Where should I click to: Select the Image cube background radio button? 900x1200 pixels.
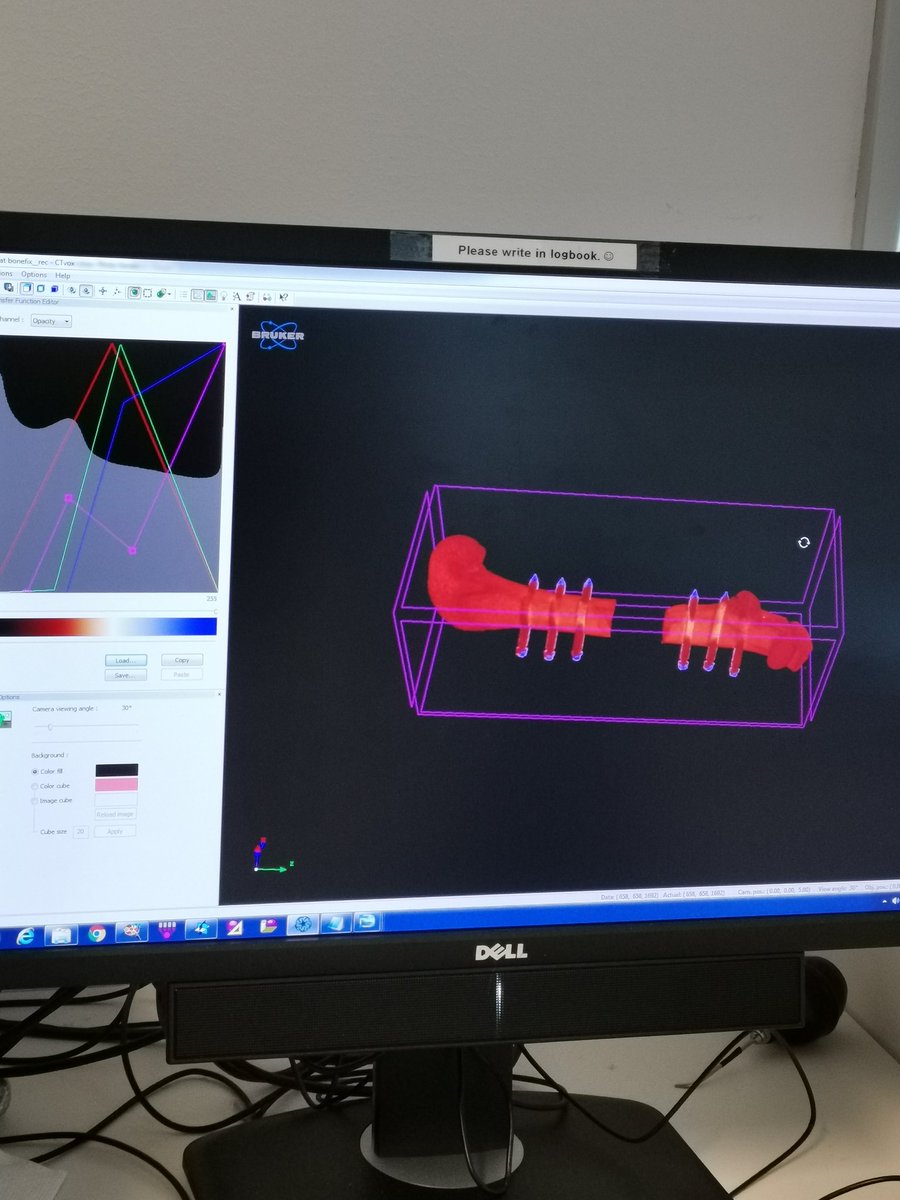[35, 801]
